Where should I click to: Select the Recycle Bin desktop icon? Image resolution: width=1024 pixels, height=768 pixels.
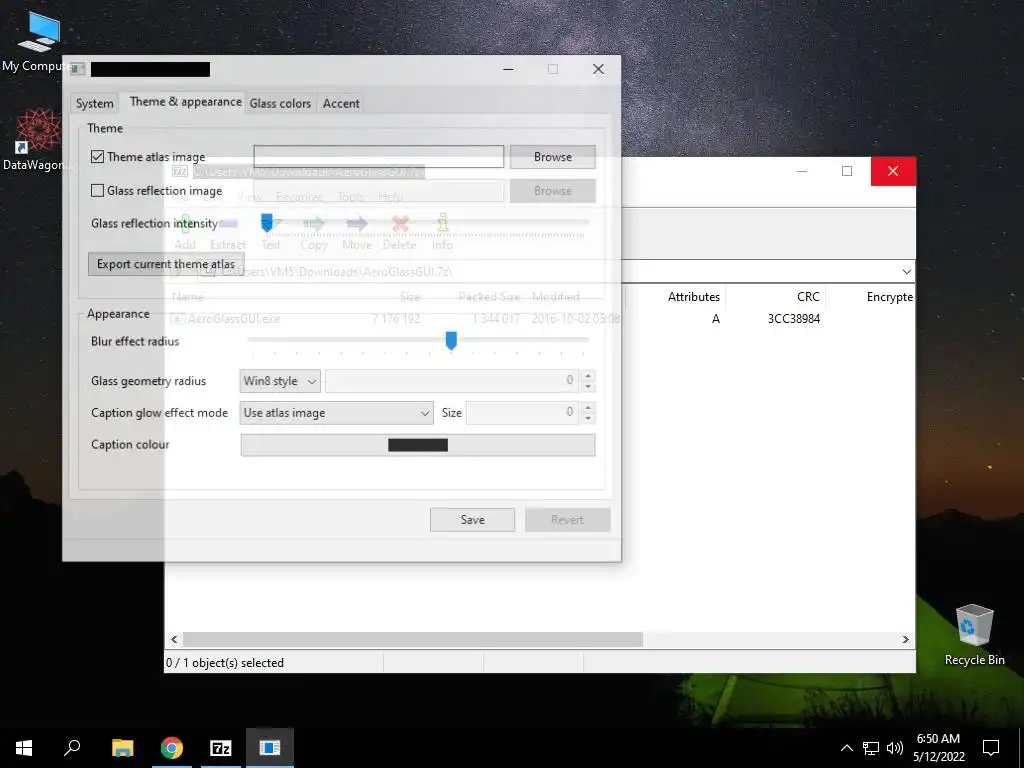click(x=974, y=635)
